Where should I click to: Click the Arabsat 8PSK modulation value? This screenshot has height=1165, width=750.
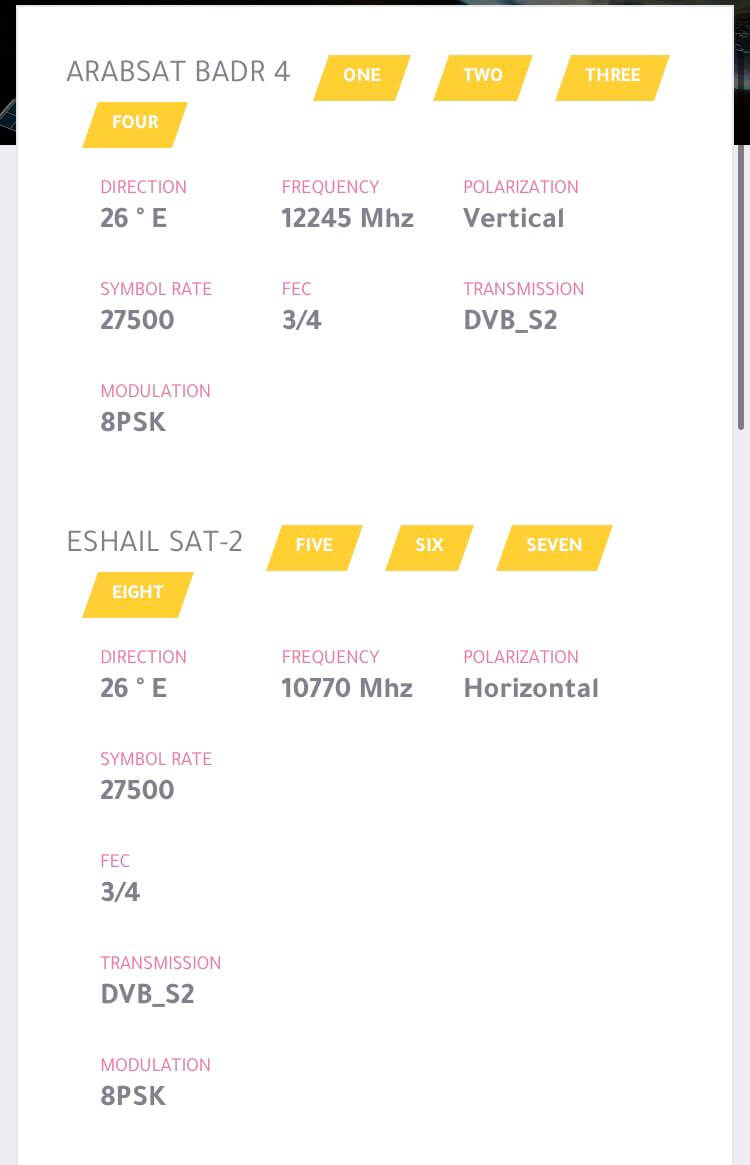click(x=133, y=422)
